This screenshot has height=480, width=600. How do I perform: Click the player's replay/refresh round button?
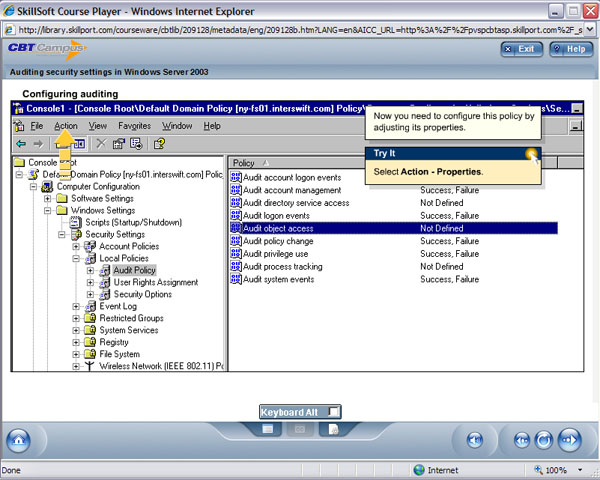point(544,439)
